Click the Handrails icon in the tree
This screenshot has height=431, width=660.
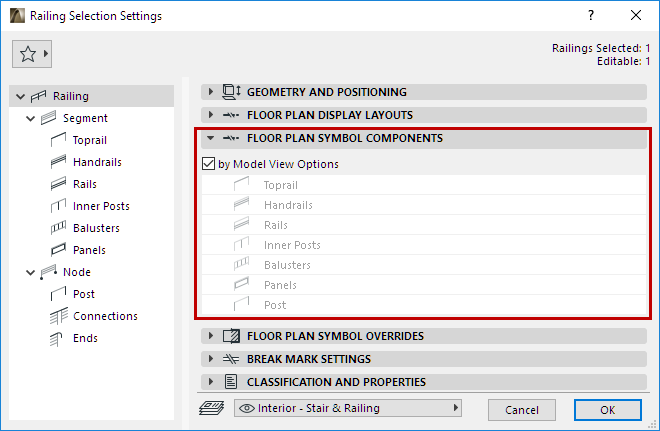coord(57,162)
